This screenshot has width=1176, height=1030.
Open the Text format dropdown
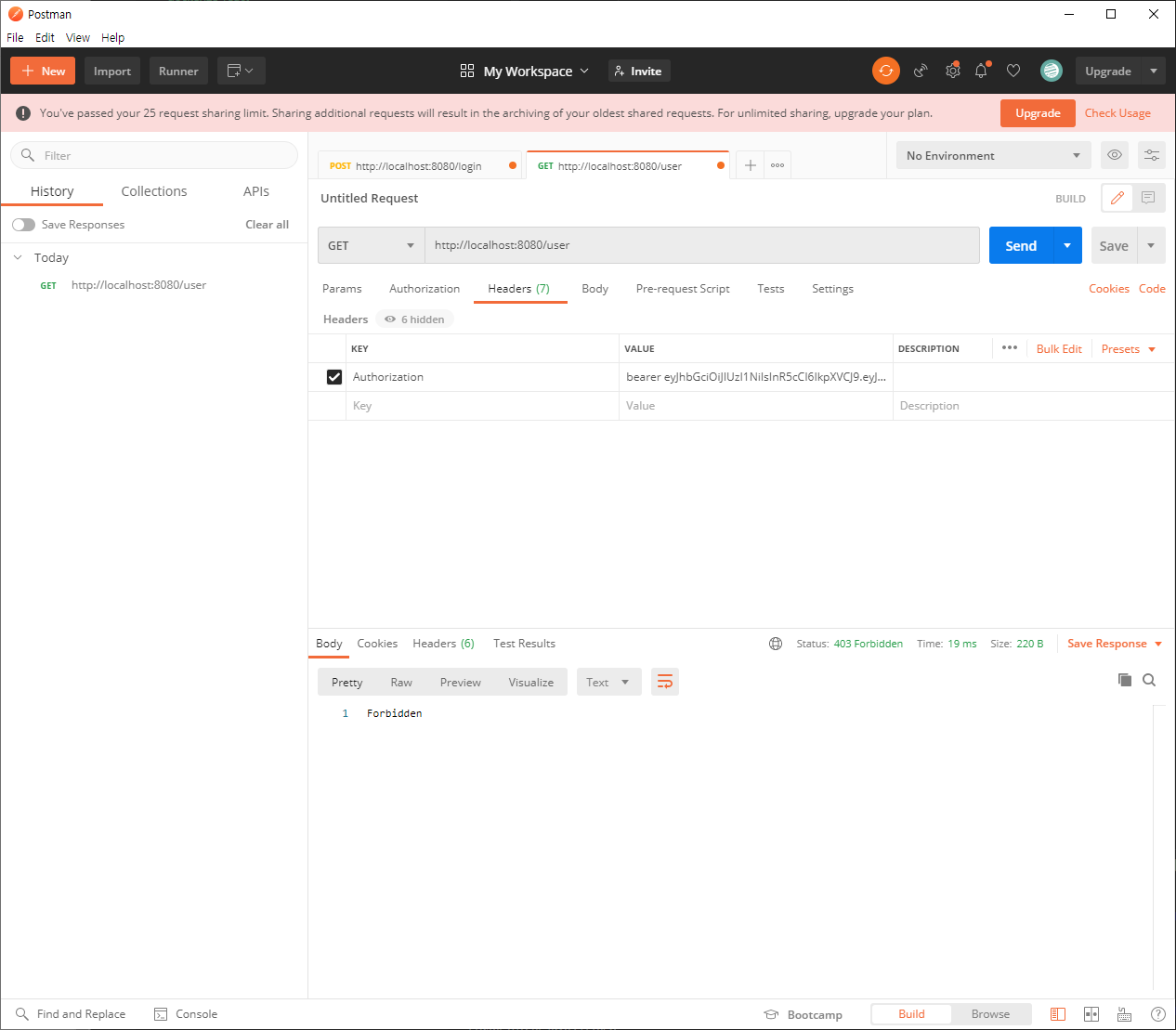(608, 682)
